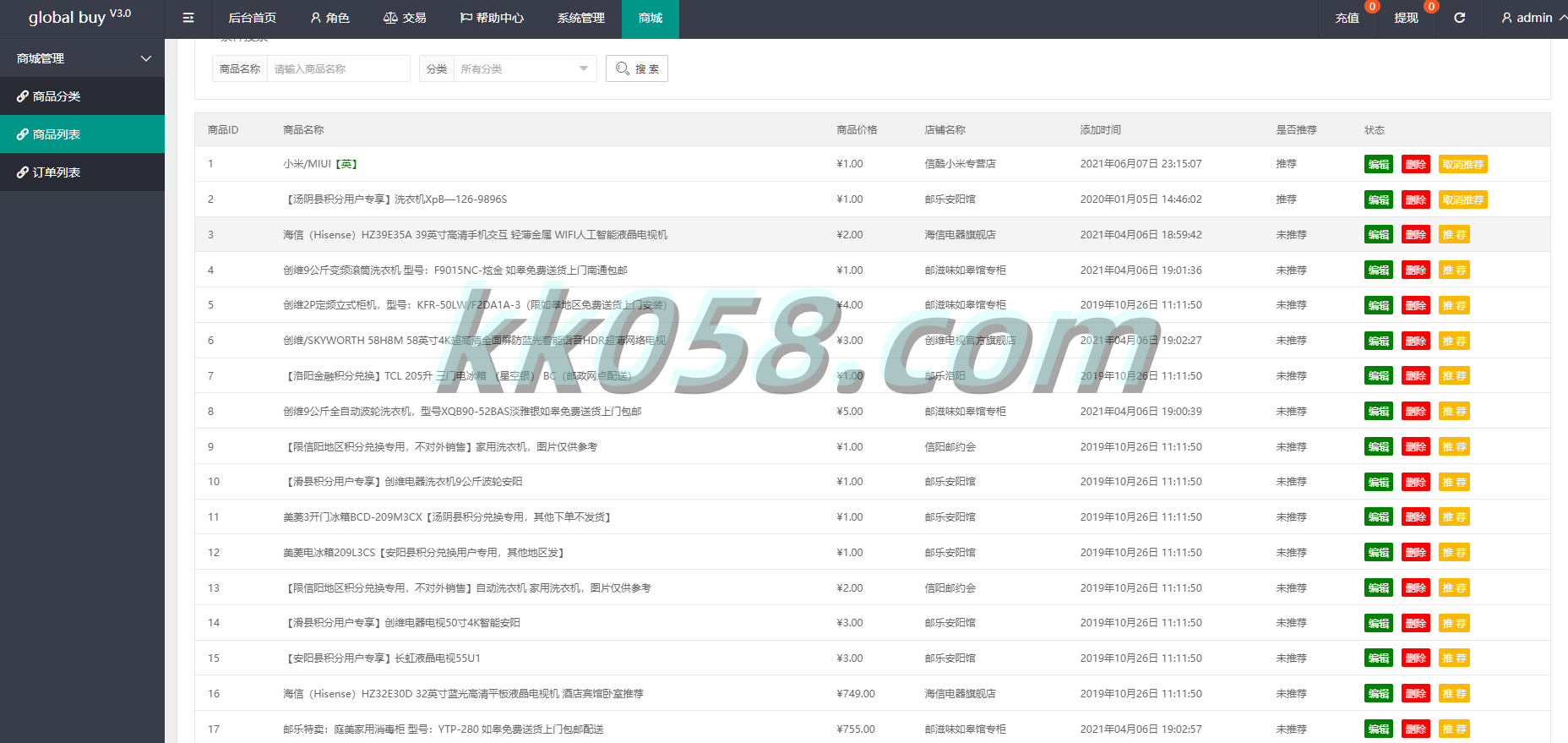Click the refresh icon in top bar
Screen dimensions: 1568x743
click(1459, 18)
